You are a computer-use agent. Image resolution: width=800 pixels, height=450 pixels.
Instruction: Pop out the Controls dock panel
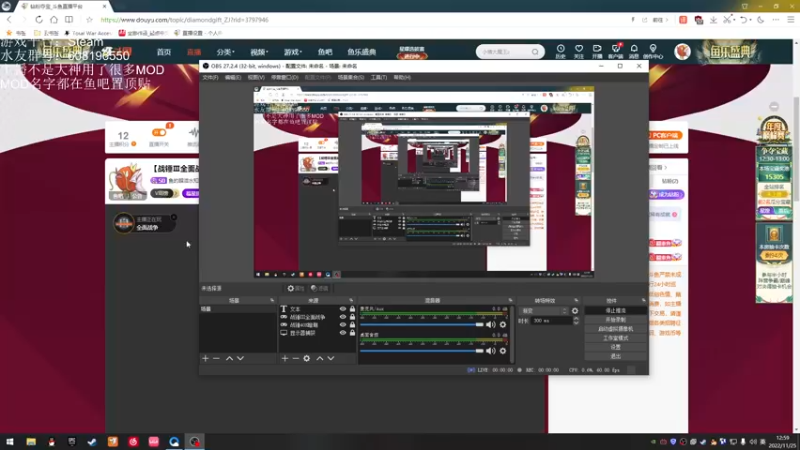(x=643, y=301)
